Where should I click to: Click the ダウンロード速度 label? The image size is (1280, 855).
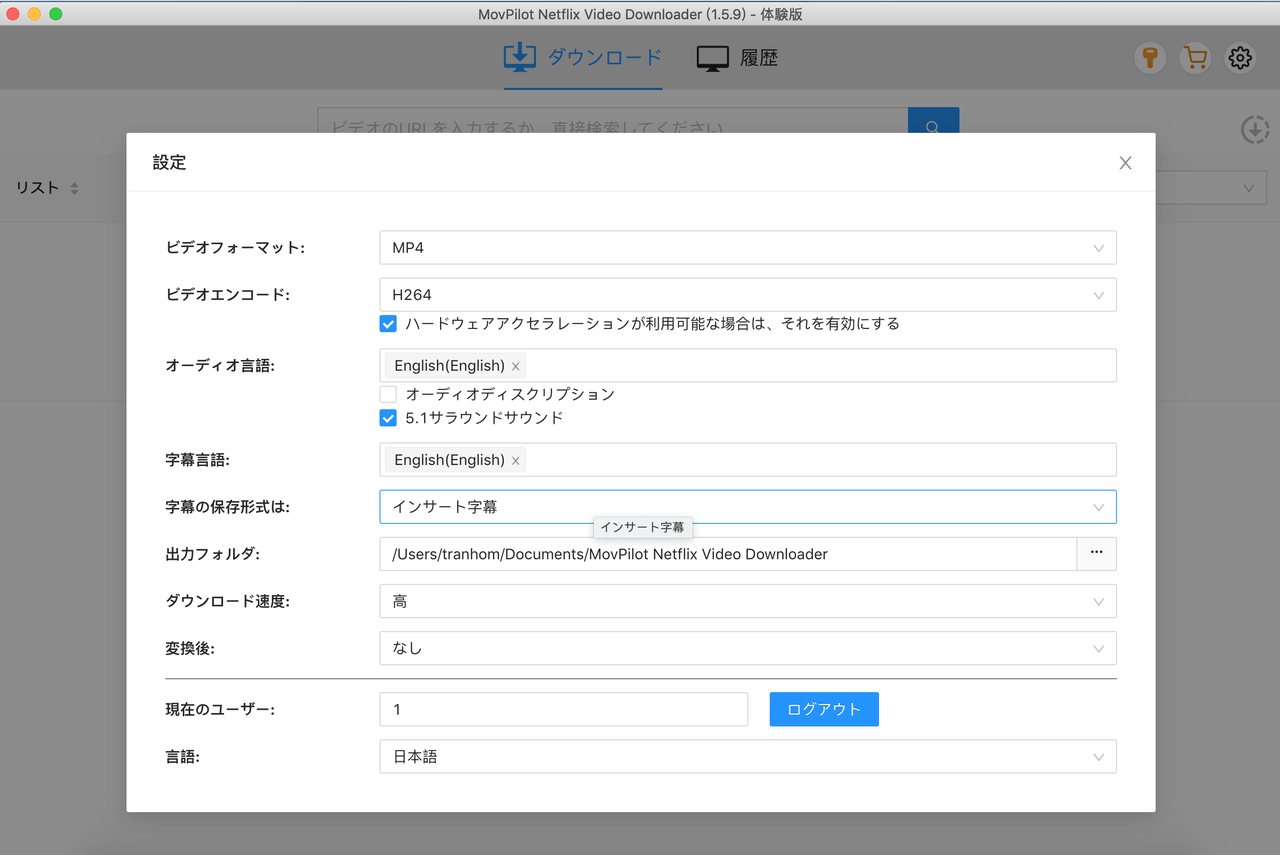pyautogui.click(x=227, y=601)
